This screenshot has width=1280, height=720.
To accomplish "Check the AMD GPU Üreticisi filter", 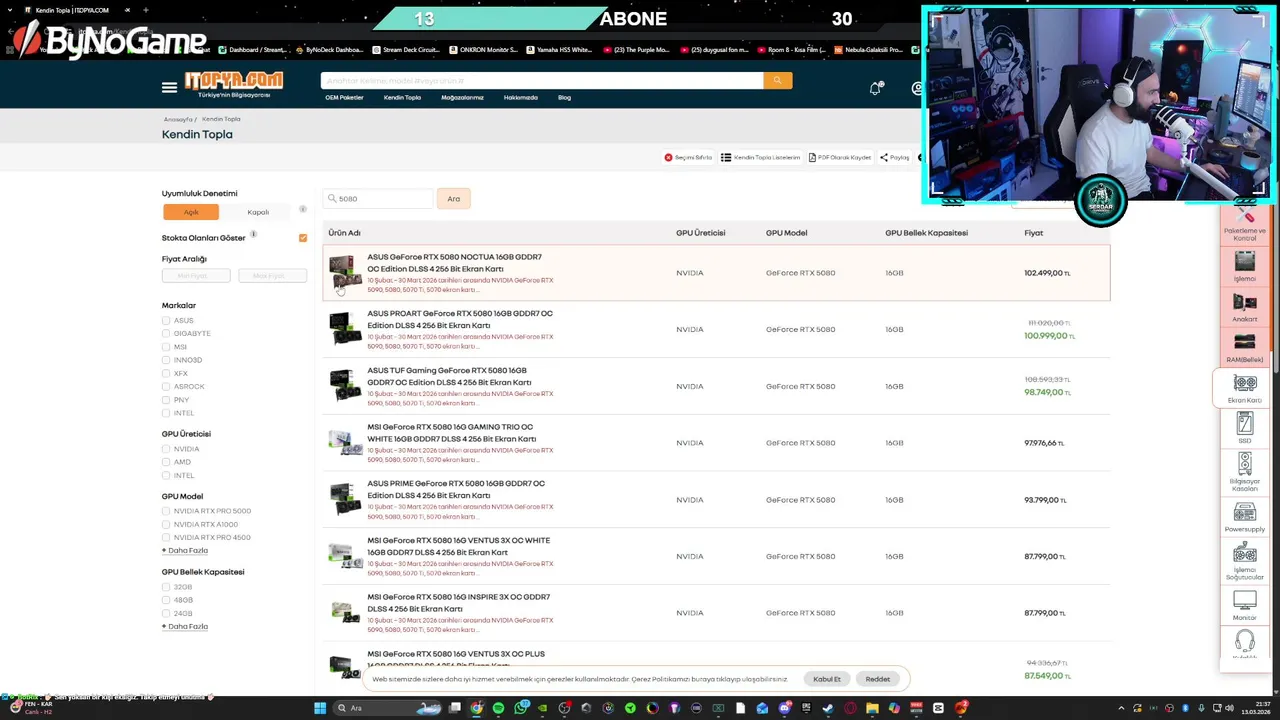I will point(166,462).
